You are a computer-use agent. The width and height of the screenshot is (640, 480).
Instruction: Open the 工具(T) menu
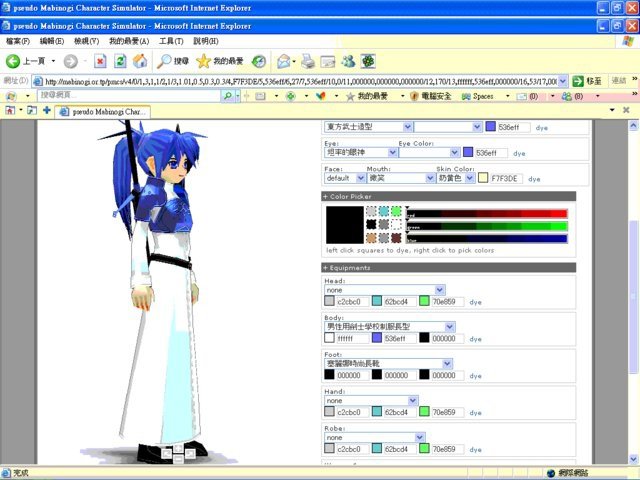tap(171, 41)
